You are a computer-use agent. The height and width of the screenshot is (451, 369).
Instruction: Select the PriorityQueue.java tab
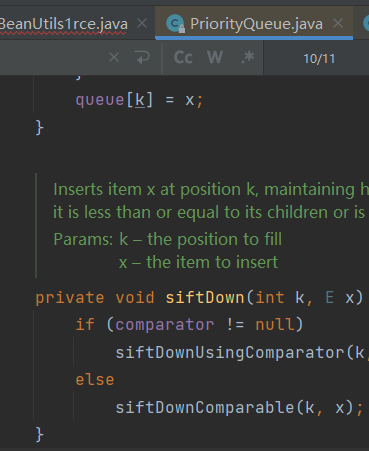pos(256,24)
